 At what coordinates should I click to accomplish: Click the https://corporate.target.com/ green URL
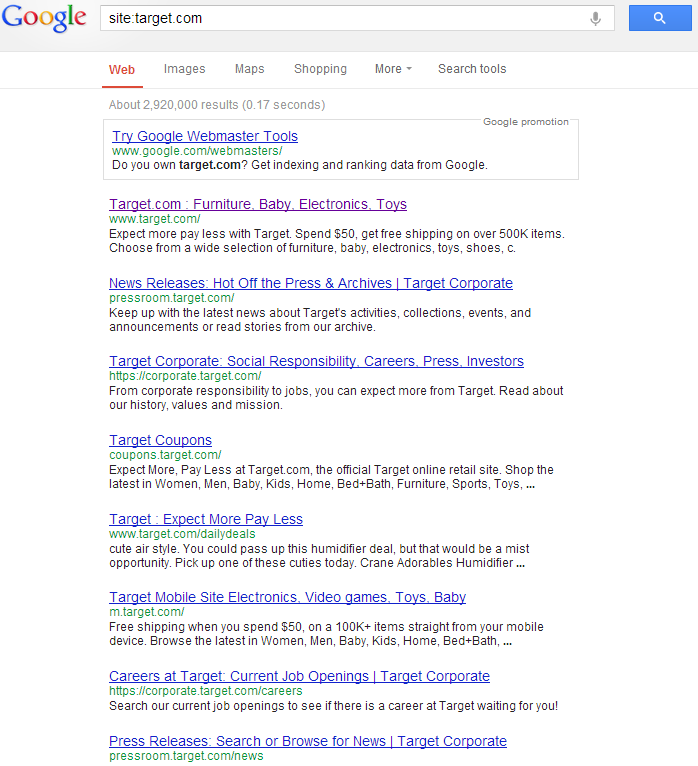click(185, 376)
